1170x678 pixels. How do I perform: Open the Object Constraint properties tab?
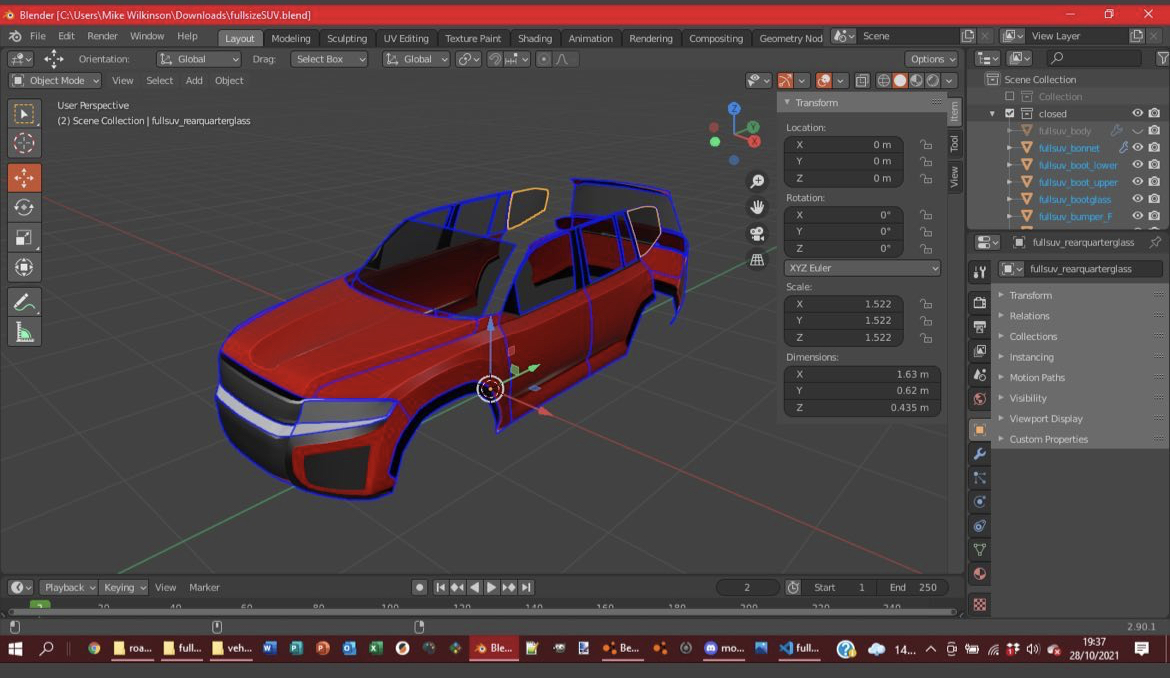[980, 526]
